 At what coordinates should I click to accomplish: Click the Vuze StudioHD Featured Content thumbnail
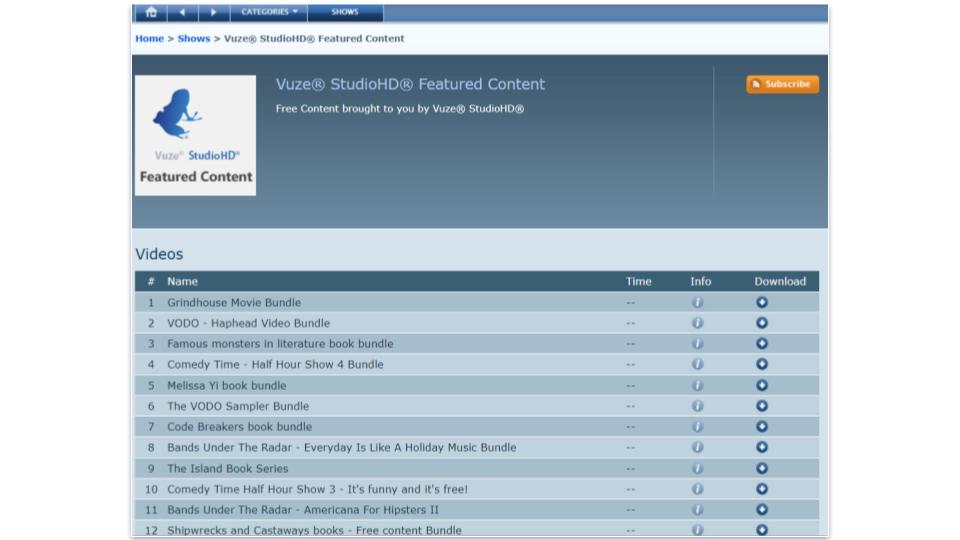click(x=195, y=135)
